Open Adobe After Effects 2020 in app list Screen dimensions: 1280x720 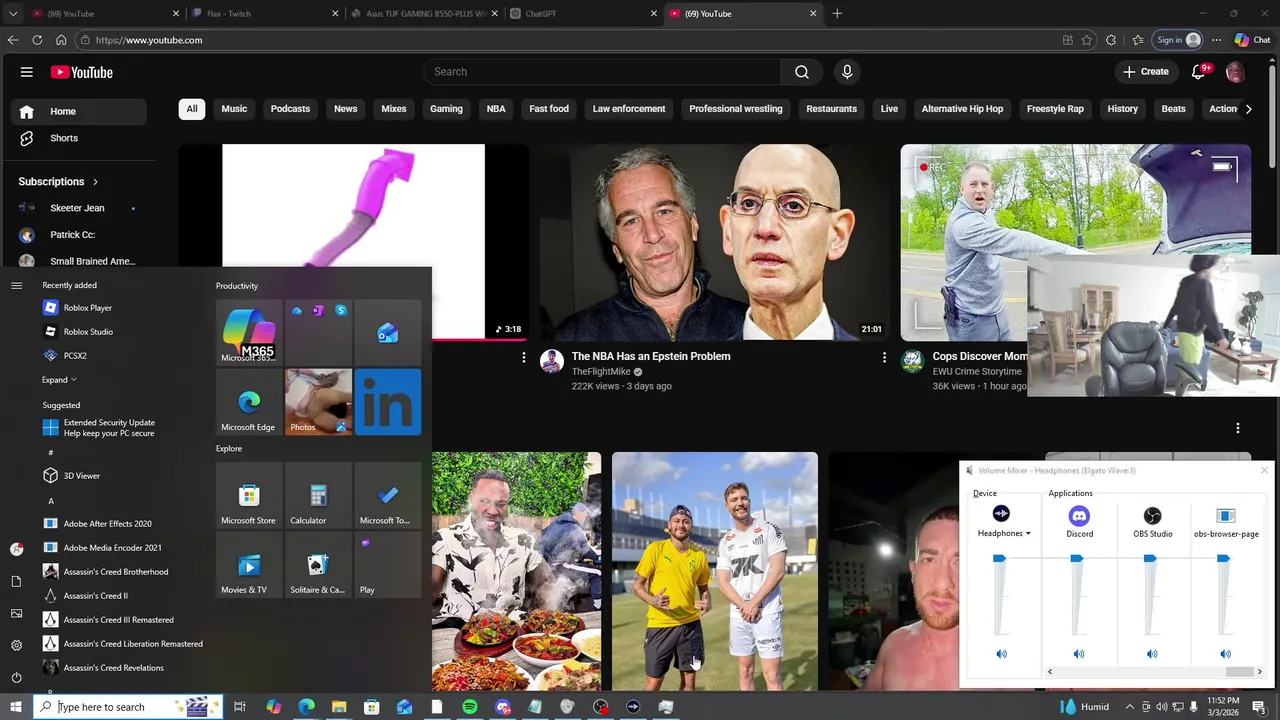pyautogui.click(x=107, y=524)
